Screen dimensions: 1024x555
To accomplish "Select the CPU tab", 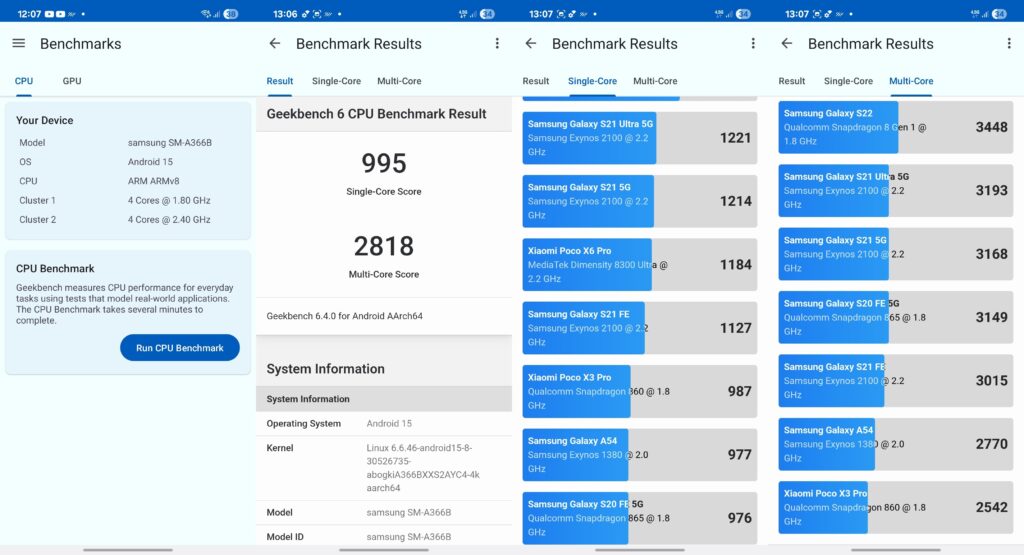I will pos(24,81).
